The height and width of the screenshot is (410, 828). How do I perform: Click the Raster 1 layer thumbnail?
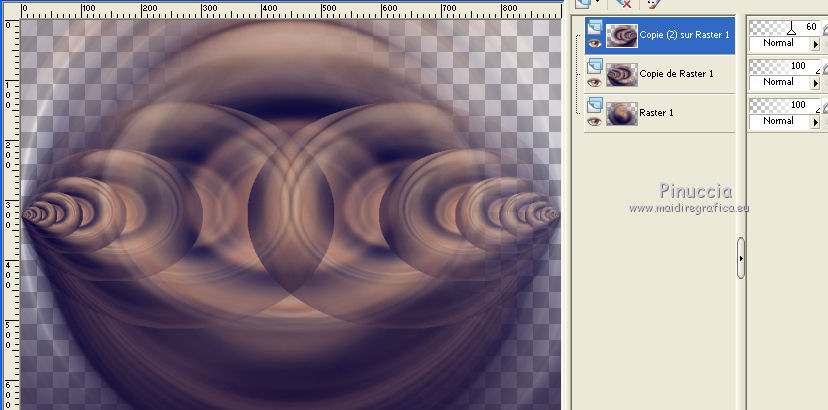[x=622, y=114]
